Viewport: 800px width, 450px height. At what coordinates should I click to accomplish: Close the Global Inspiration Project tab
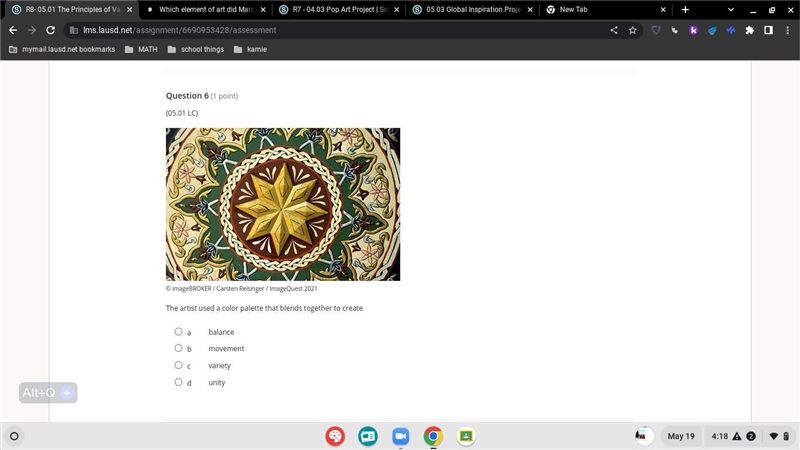coord(530,10)
